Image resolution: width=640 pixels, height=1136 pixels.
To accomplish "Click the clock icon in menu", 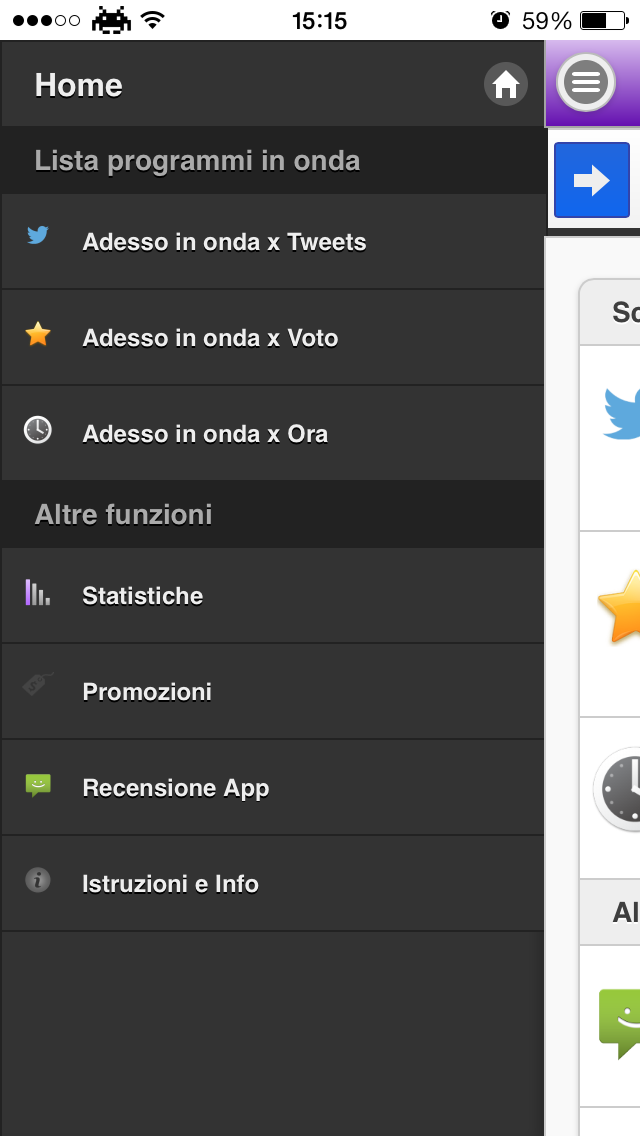I will [38, 430].
